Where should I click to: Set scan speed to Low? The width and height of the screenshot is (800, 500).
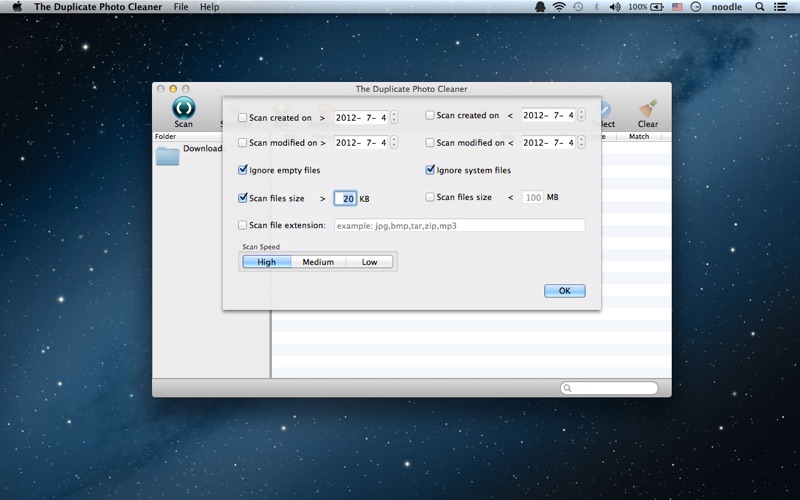point(369,262)
